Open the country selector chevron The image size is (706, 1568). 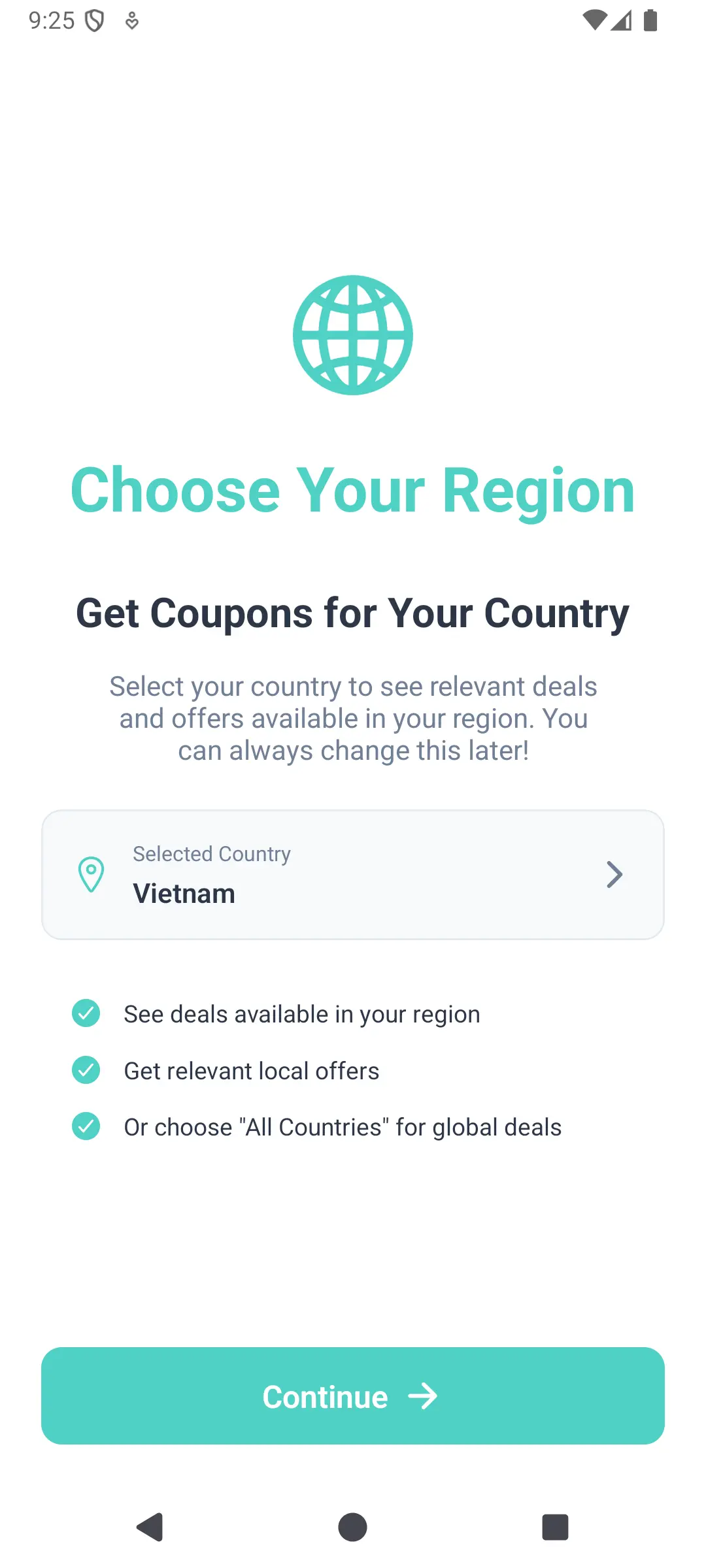click(x=613, y=874)
